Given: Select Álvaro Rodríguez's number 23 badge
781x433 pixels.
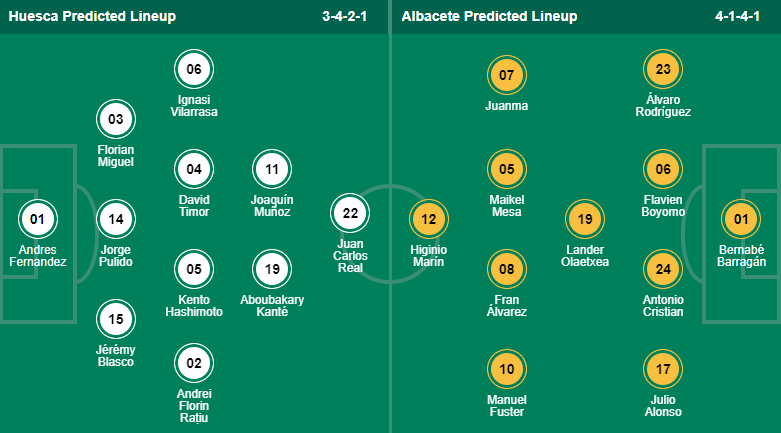Looking at the screenshot, I should [663, 70].
